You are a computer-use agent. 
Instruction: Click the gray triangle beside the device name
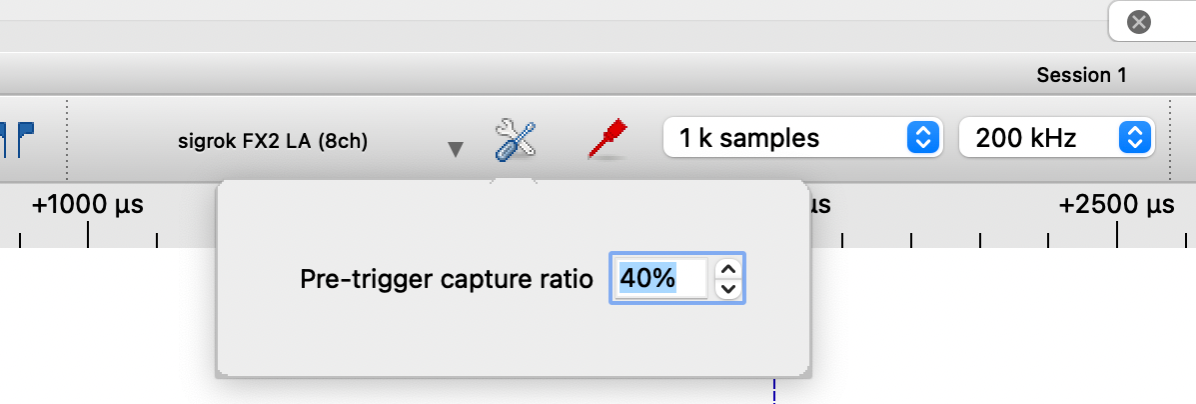click(455, 149)
